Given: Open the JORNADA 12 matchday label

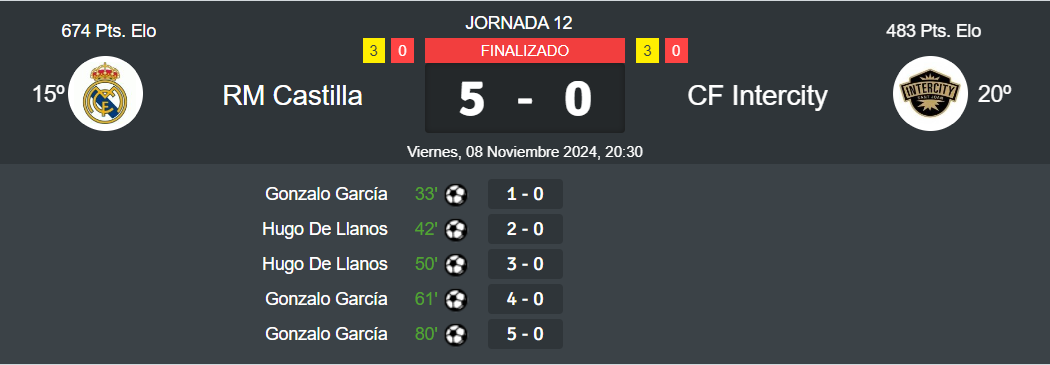Looking at the screenshot, I should tap(519, 23).
